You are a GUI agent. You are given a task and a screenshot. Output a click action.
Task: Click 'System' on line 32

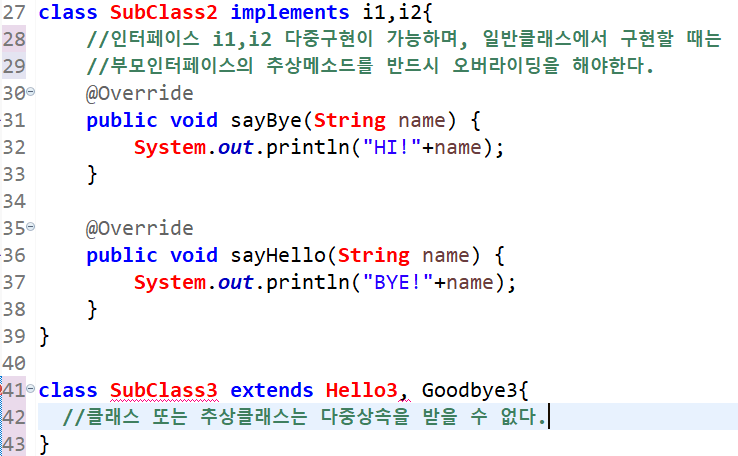coord(170,148)
